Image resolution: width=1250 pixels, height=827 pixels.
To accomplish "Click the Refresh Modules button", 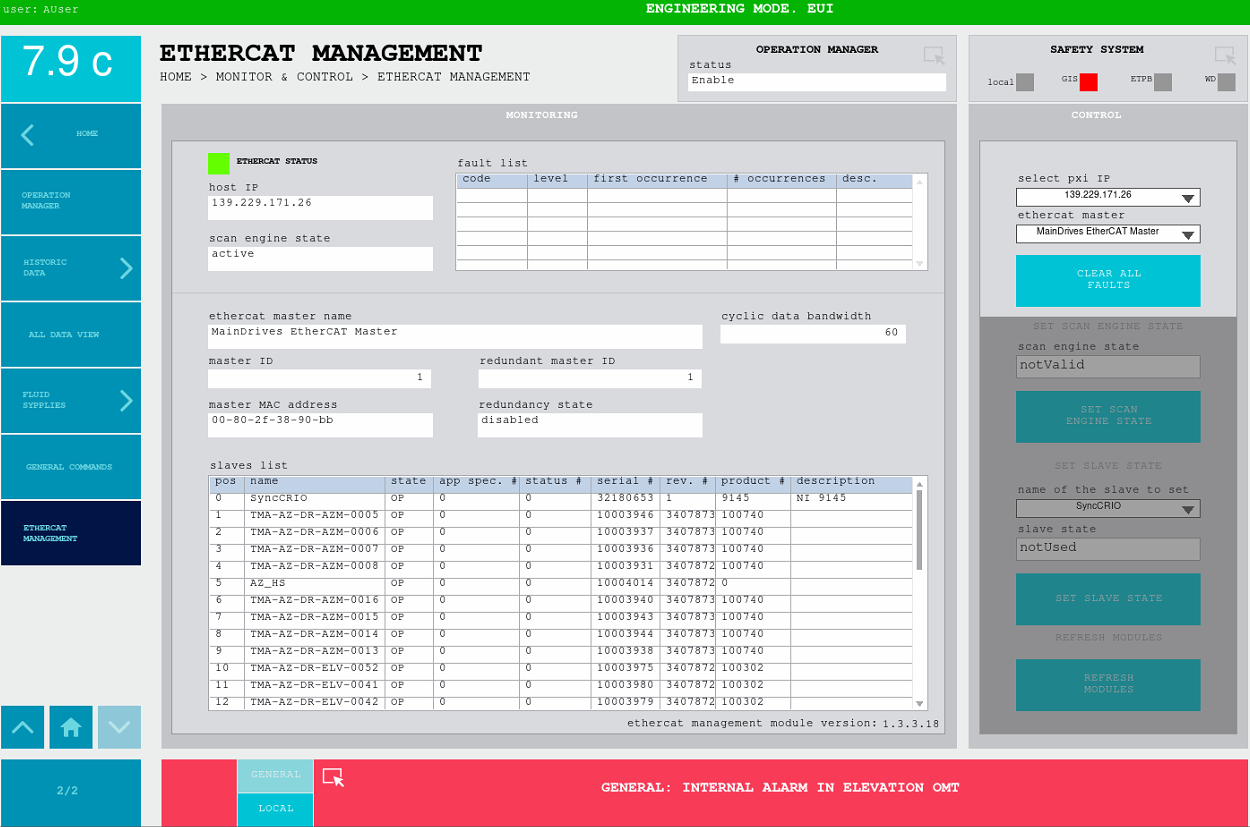I will click(1108, 684).
